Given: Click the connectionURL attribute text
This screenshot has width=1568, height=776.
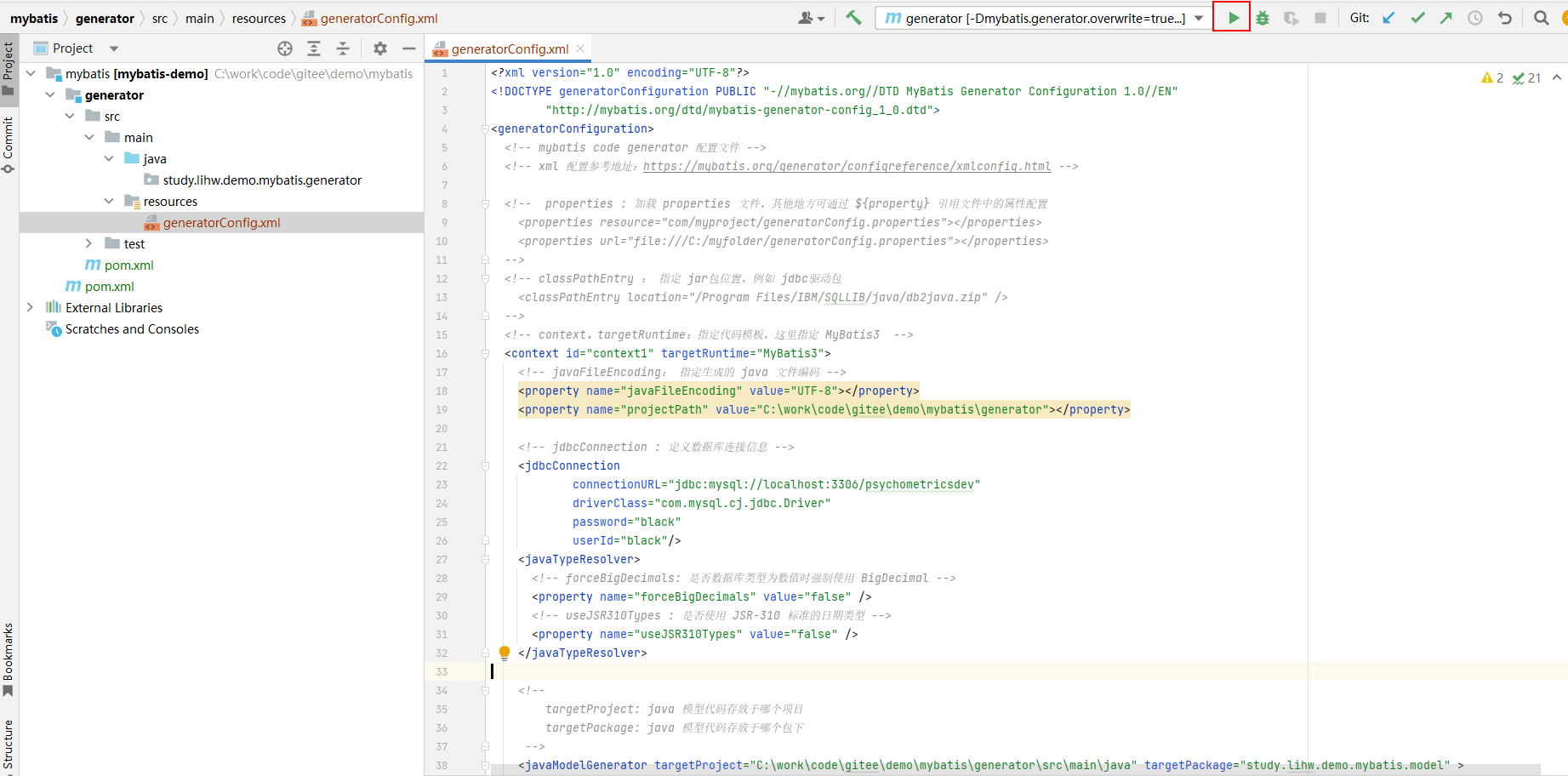Looking at the screenshot, I should pos(776,485).
